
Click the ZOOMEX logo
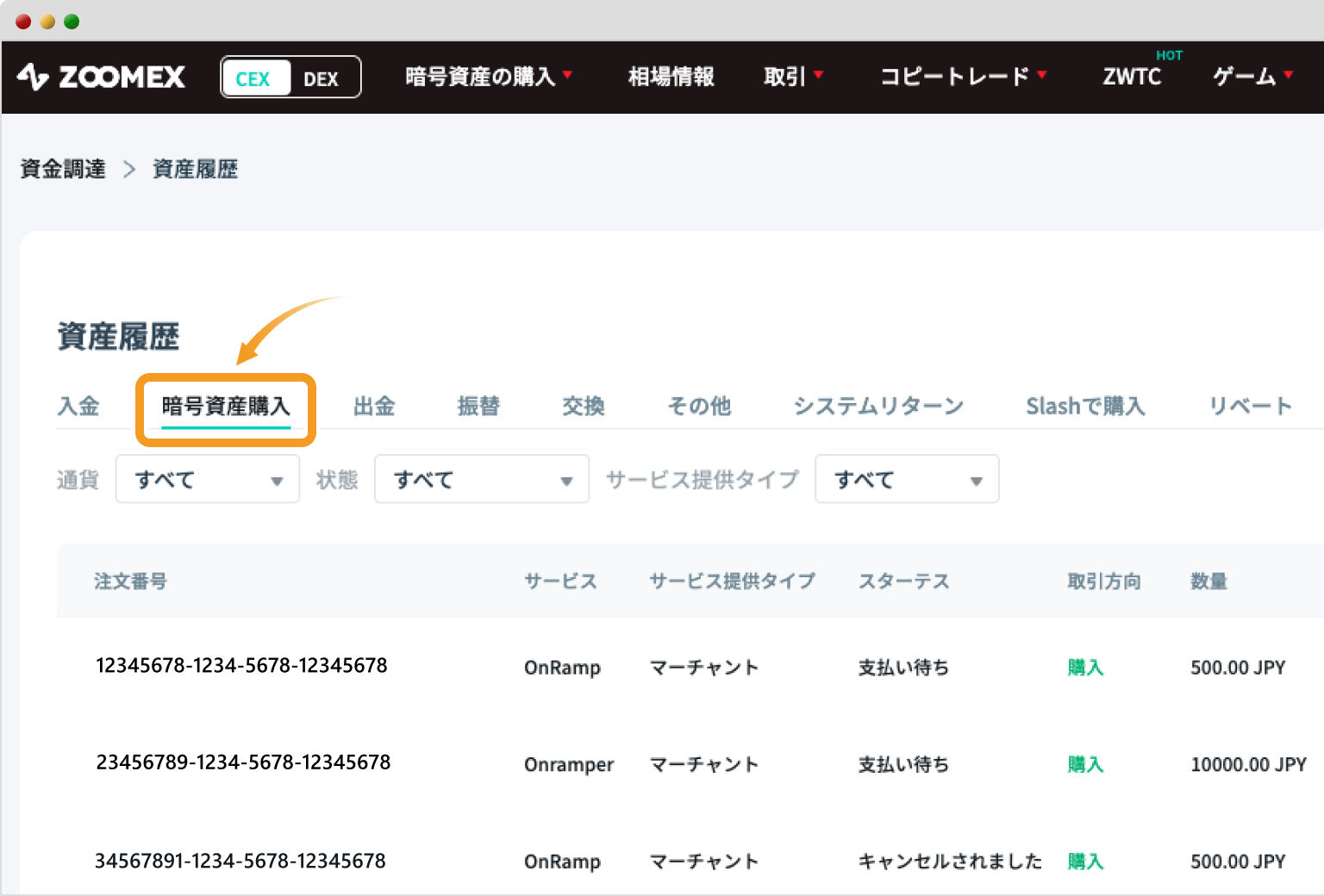tap(101, 78)
